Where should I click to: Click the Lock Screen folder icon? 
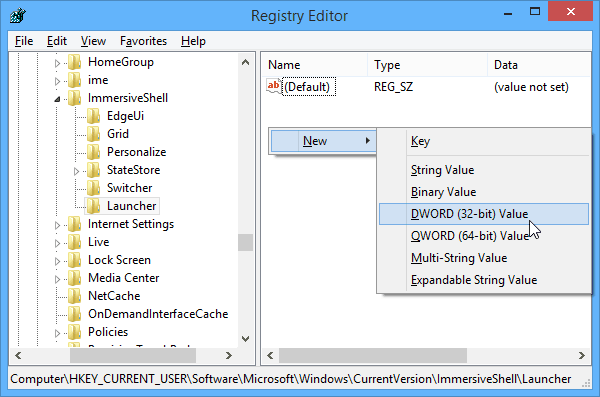click(75, 260)
